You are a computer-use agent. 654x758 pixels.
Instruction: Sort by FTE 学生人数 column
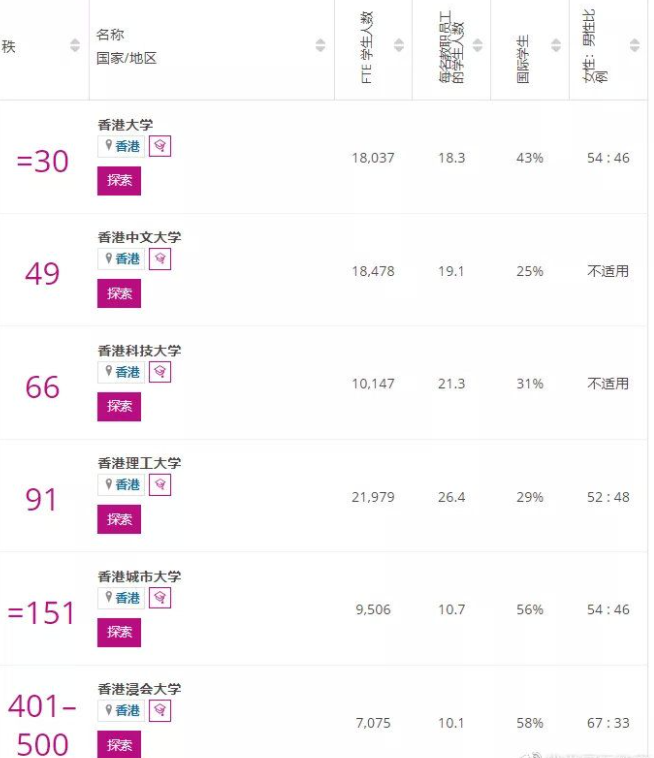tap(399, 46)
